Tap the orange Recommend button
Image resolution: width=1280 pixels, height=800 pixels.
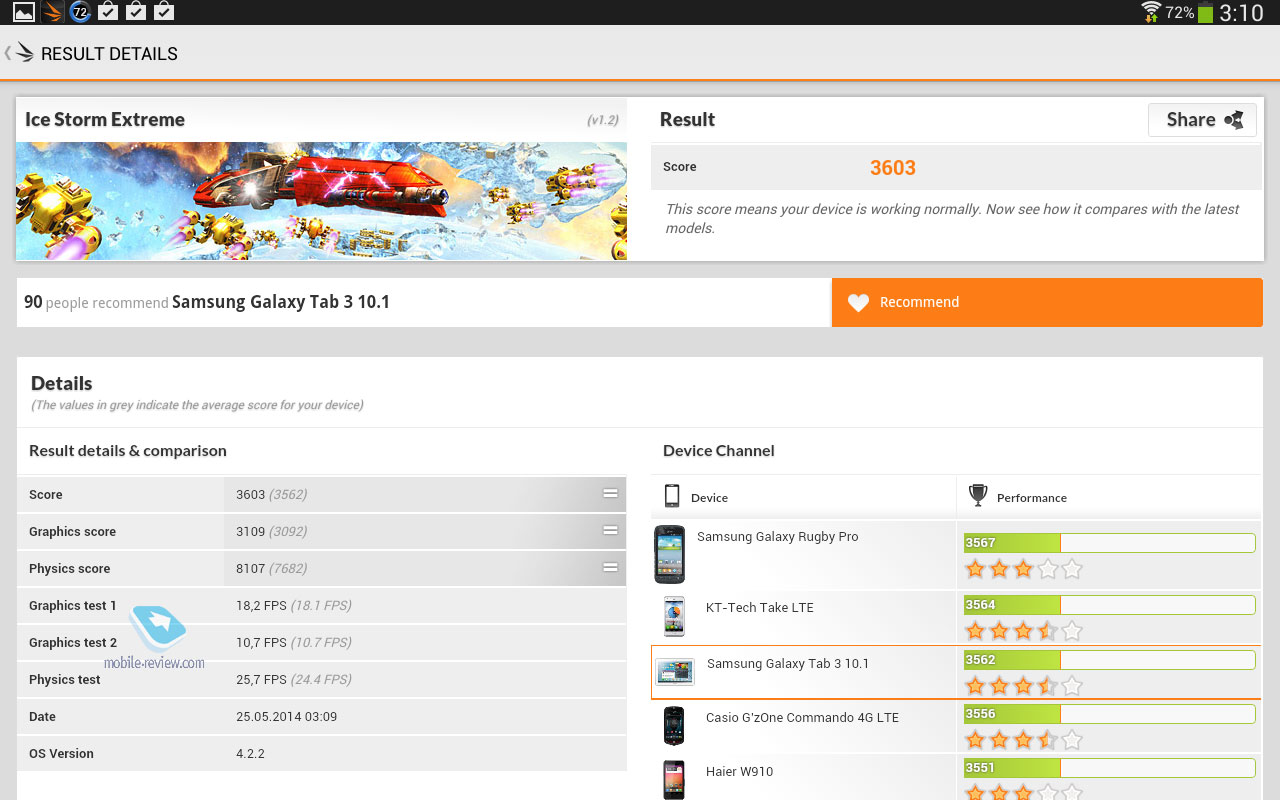1047,302
